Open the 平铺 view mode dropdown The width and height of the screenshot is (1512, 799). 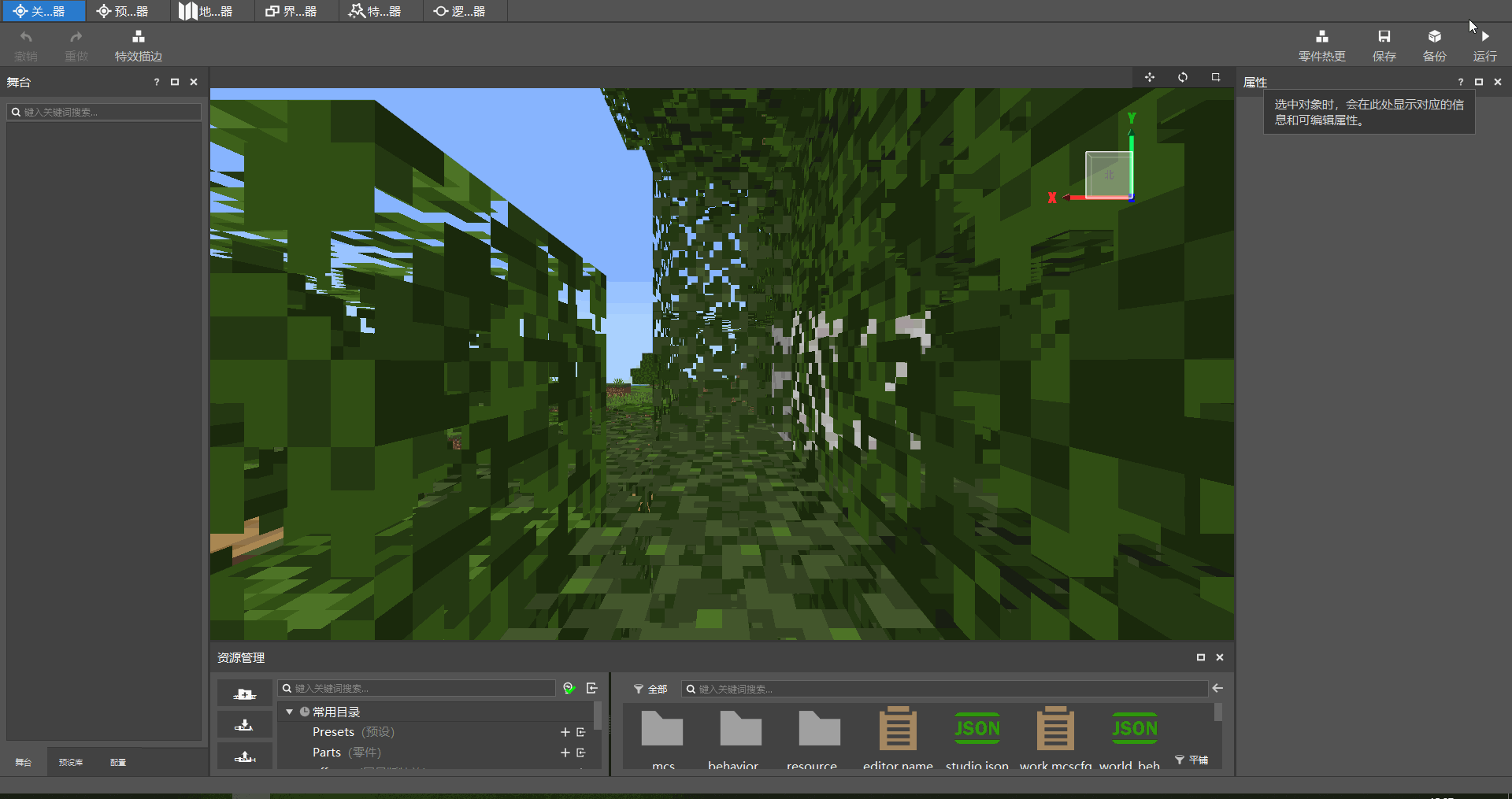pos(1191,760)
